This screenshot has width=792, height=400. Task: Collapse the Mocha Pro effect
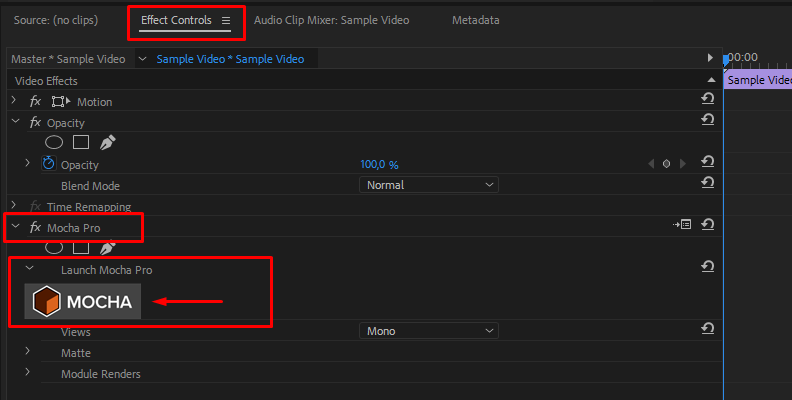(x=15, y=226)
